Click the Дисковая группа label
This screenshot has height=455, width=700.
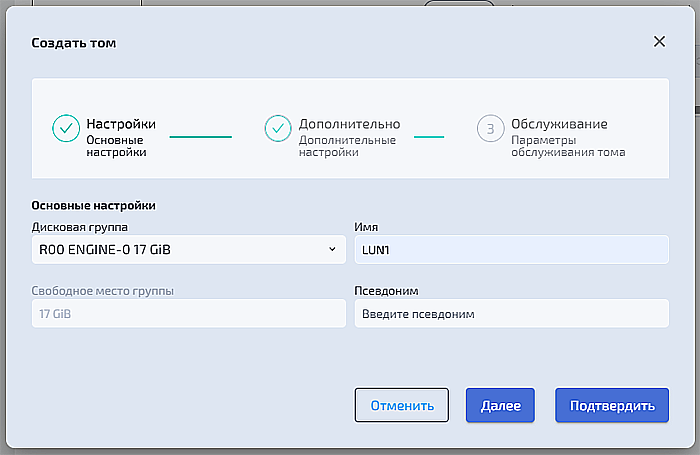click(x=79, y=227)
